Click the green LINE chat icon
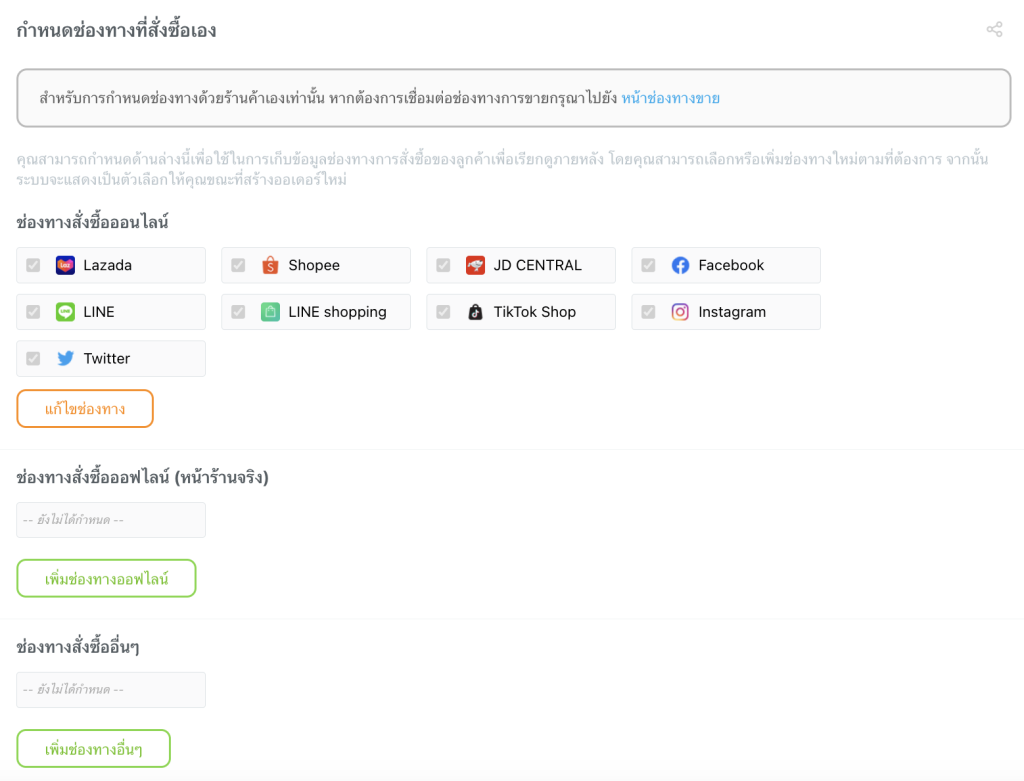Image resolution: width=1024 pixels, height=781 pixels. 65,312
